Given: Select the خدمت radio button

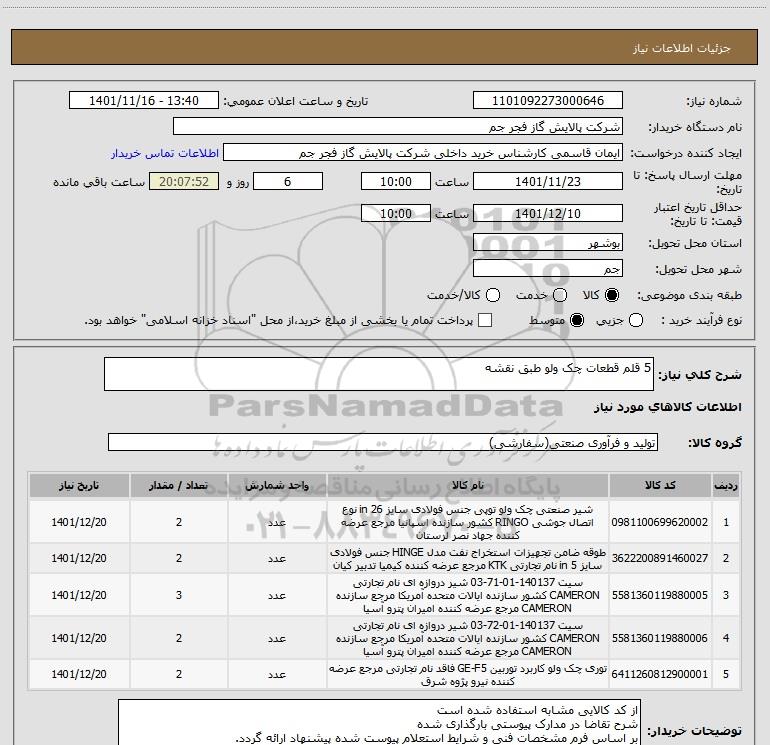Looking at the screenshot, I should (x=560, y=295).
